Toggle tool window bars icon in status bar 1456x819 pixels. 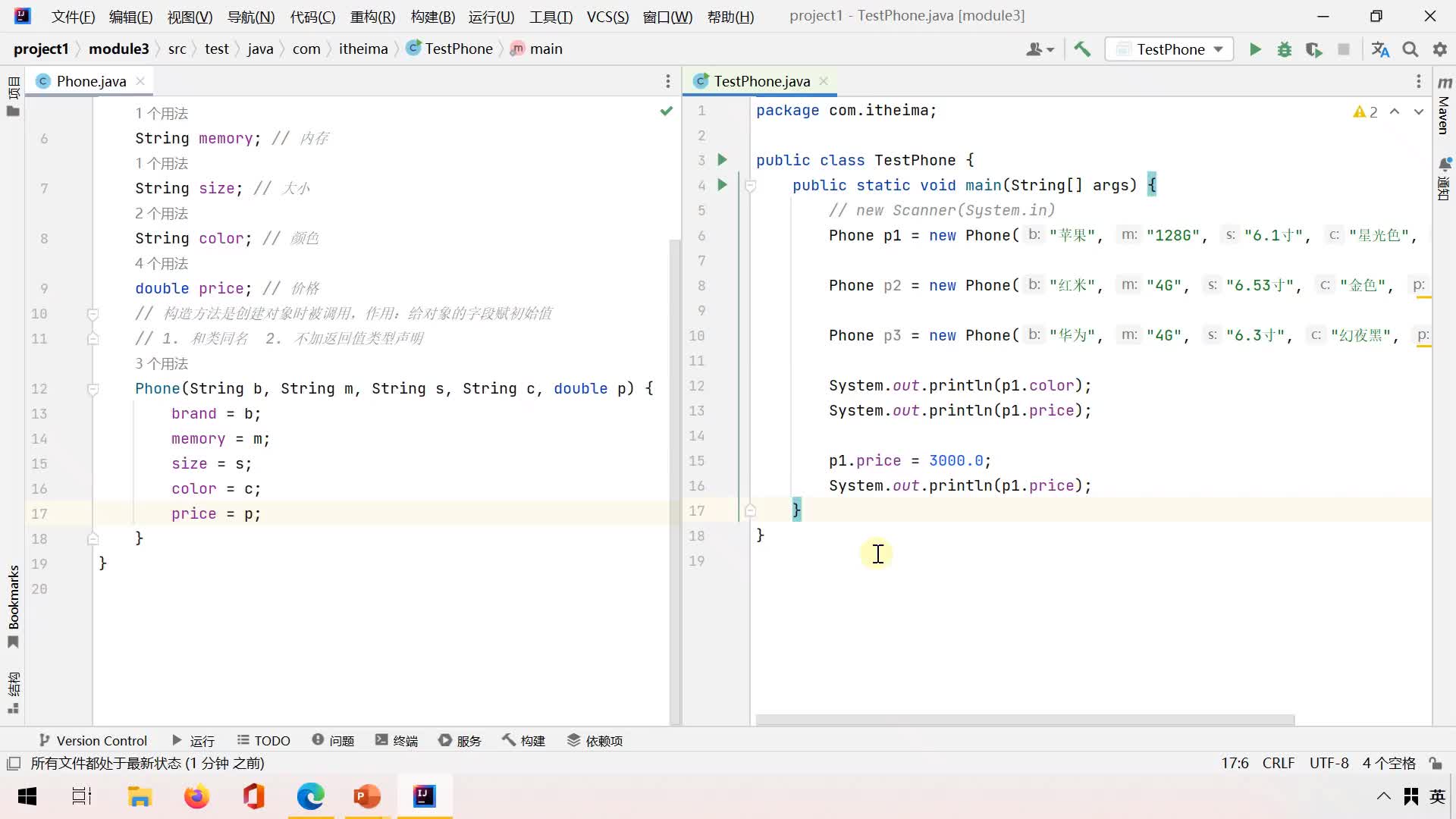(13, 763)
